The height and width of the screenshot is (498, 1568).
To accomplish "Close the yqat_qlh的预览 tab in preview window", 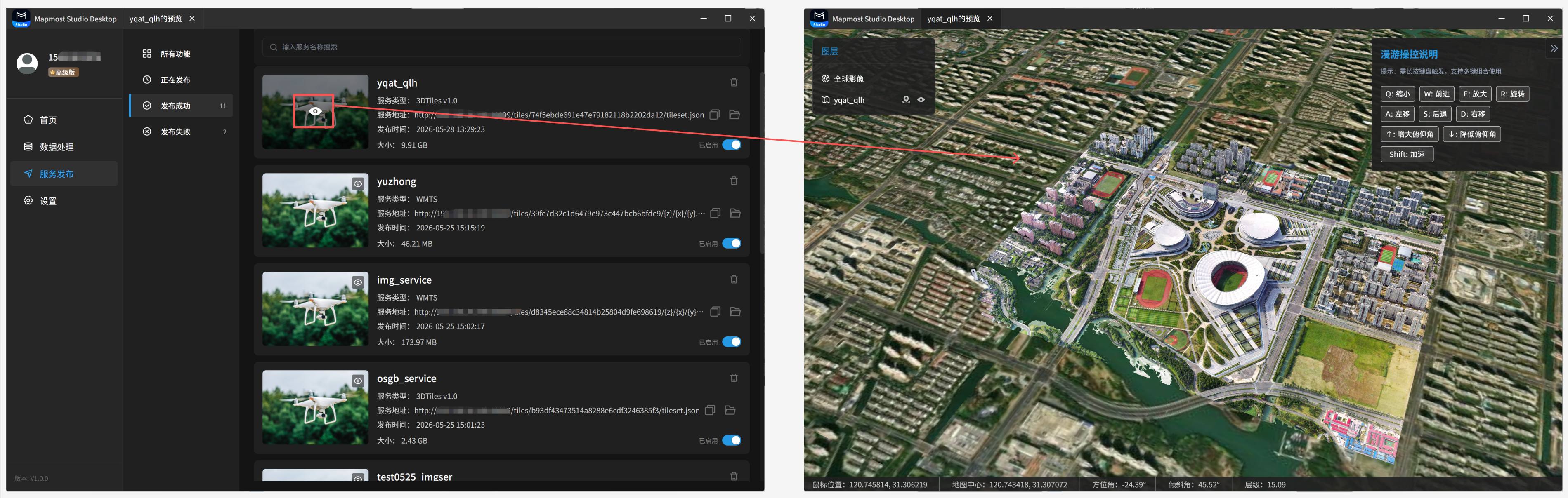I will click(990, 19).
